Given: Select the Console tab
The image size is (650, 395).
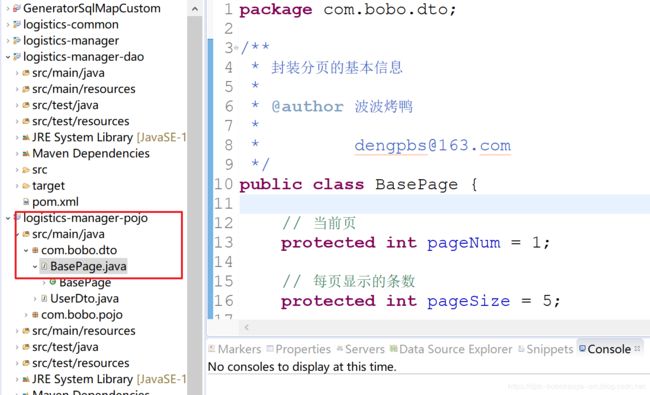Looking at the screenshot, I should click(x=609, y=349).
